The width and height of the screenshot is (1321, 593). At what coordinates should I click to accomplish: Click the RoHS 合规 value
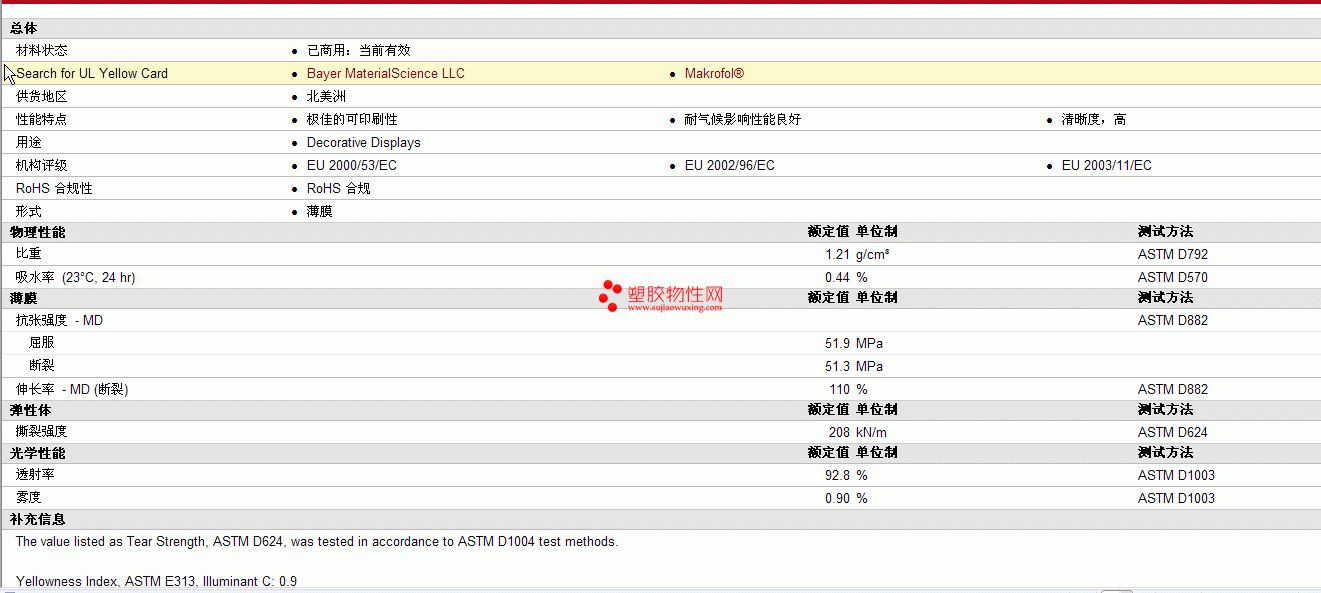point(339,189)
